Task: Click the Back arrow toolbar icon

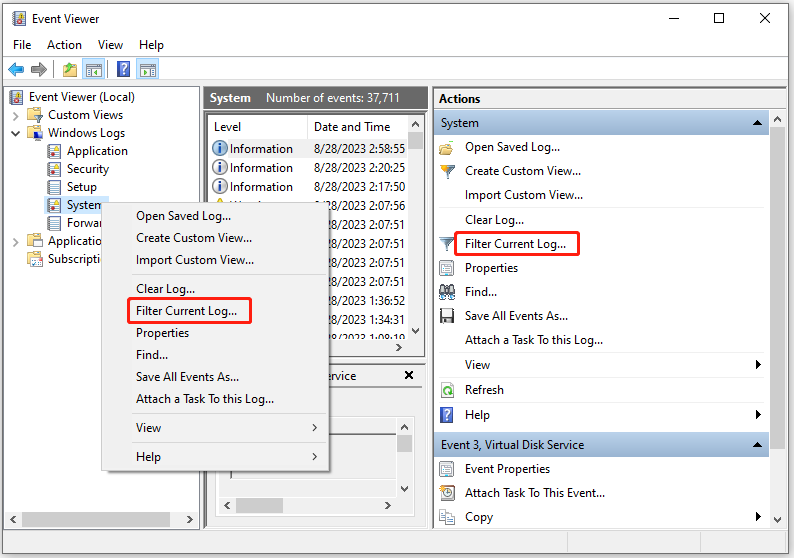Action: tap(16, 69)
